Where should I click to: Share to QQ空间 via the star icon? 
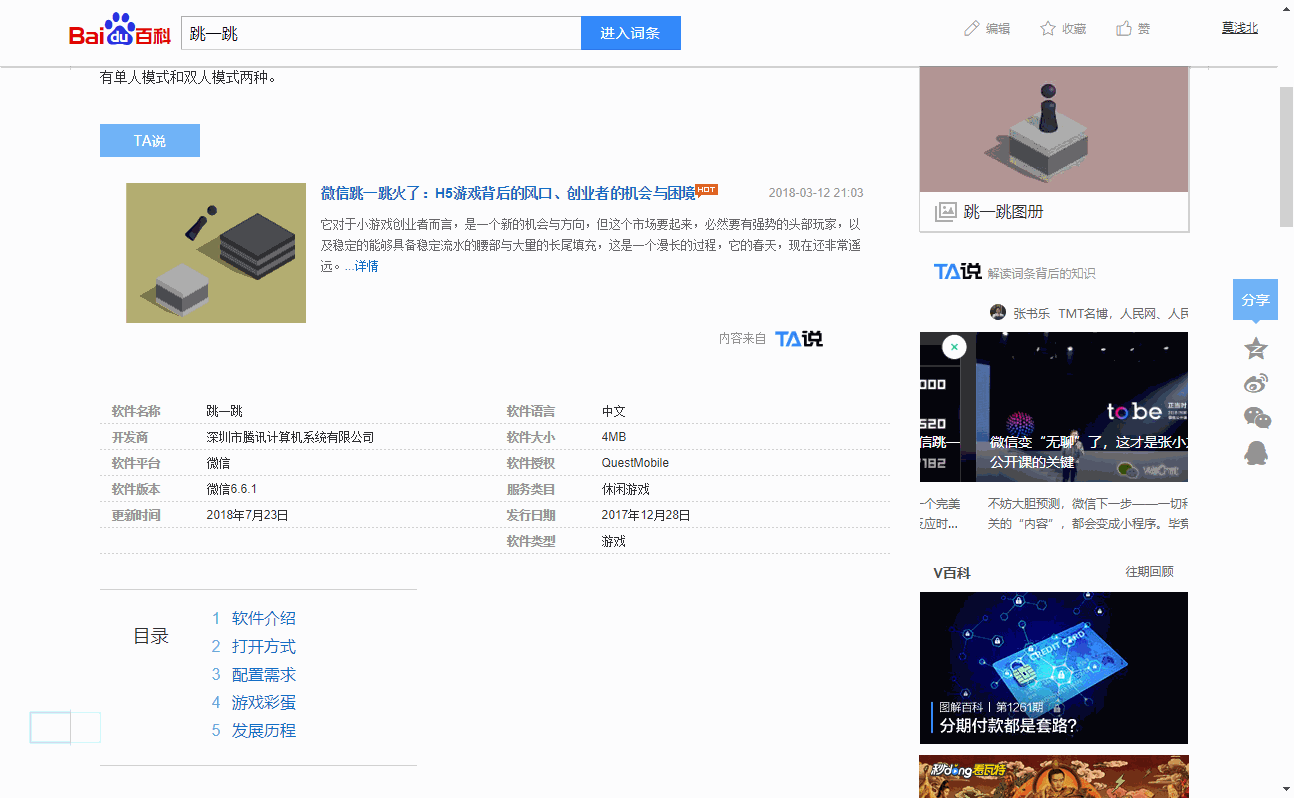coord(1256,348)
